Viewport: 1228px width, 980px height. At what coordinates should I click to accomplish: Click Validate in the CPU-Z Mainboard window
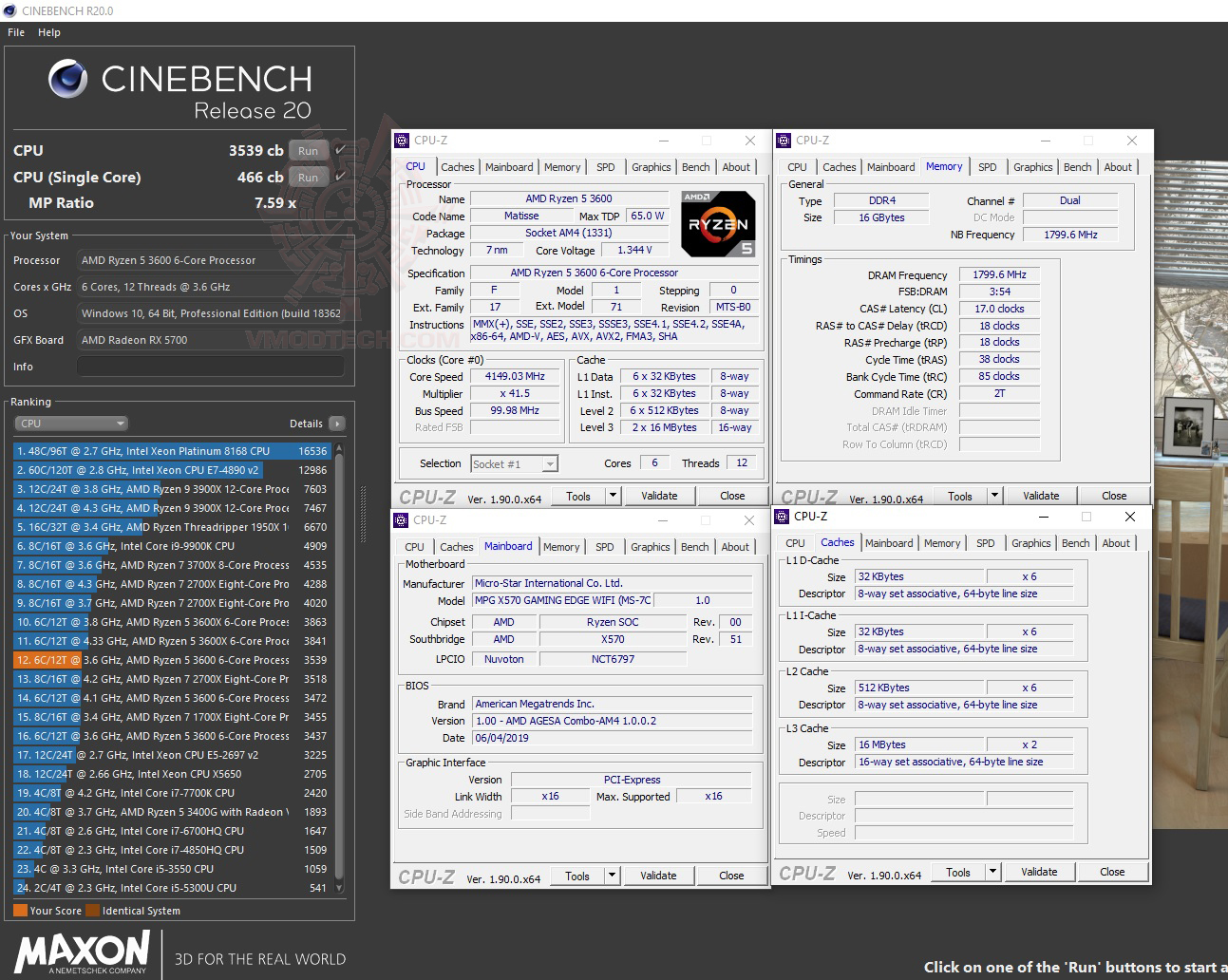[x=658, y=876]
